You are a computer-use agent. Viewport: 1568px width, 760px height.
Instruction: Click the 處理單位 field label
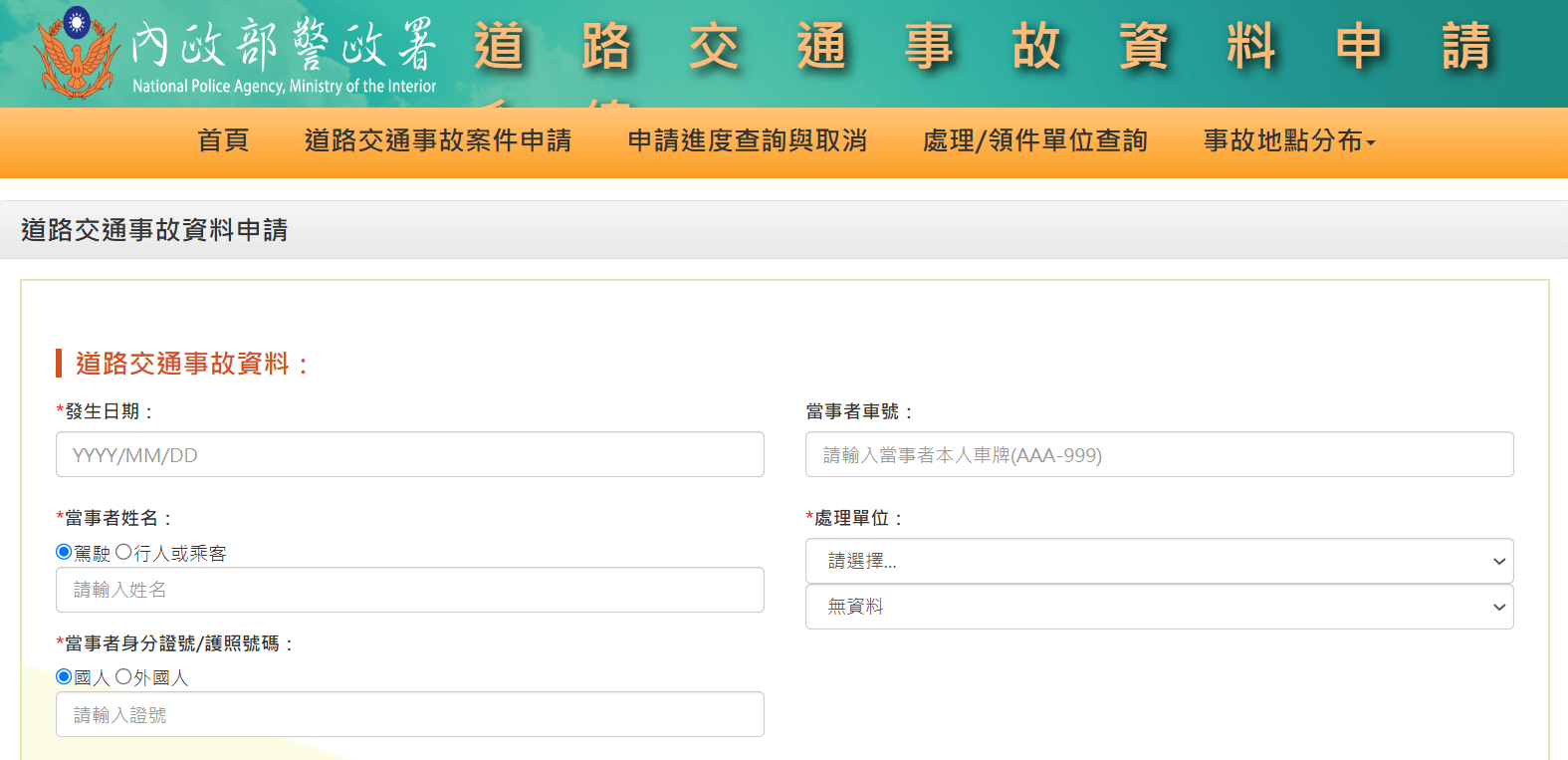tap(854, 518)
